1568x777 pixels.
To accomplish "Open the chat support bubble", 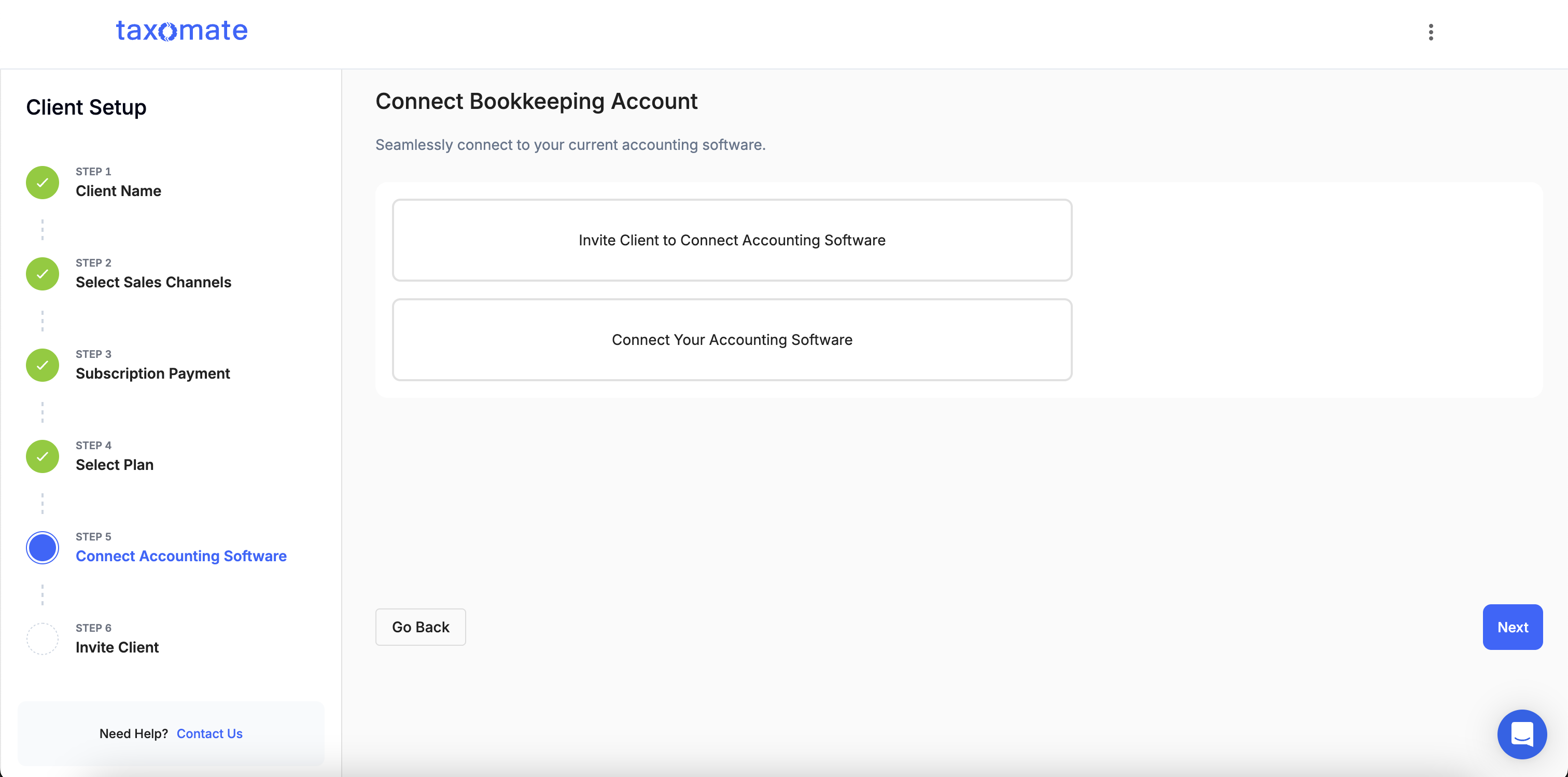I will [x=1522, y=734].
